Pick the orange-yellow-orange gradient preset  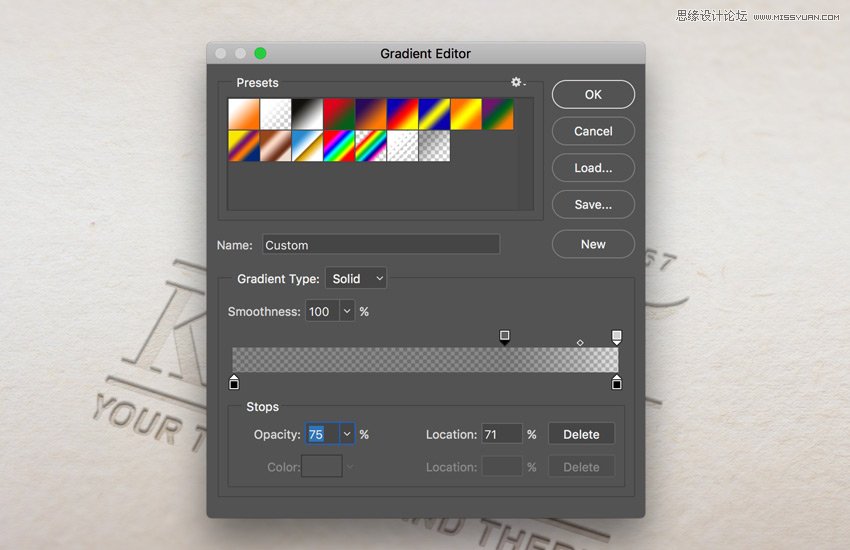(466, 114)
